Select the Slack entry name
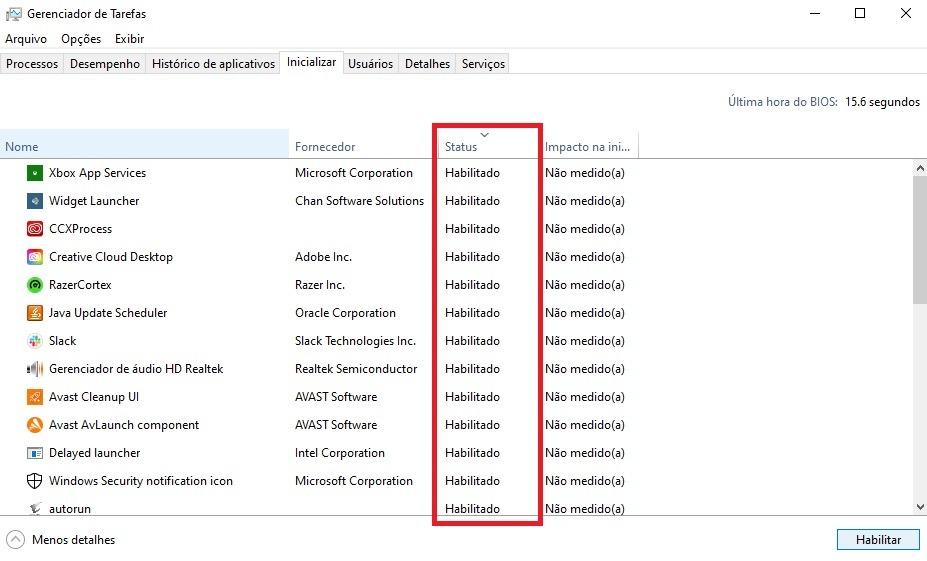 pos(63,341)
